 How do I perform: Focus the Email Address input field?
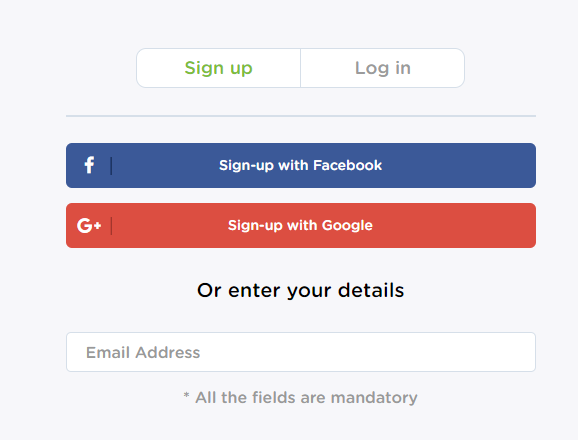(301, 352)
